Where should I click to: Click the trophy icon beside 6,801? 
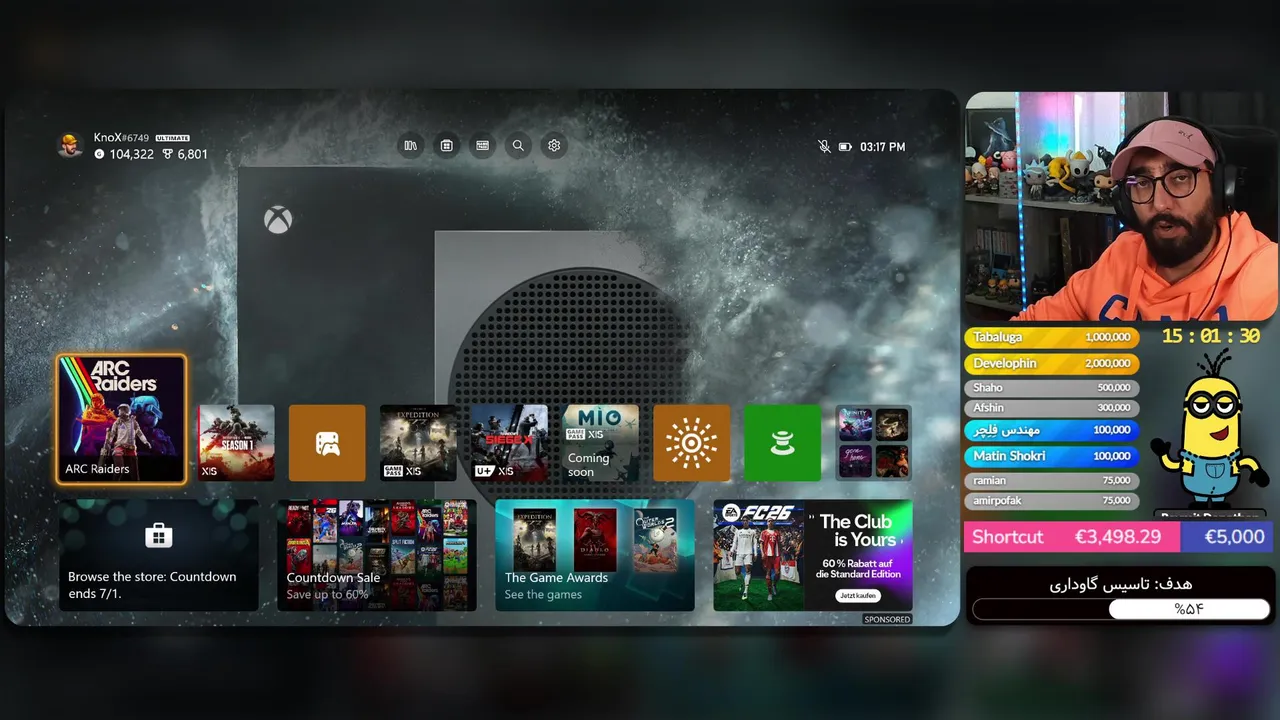[x=168, y=155]
